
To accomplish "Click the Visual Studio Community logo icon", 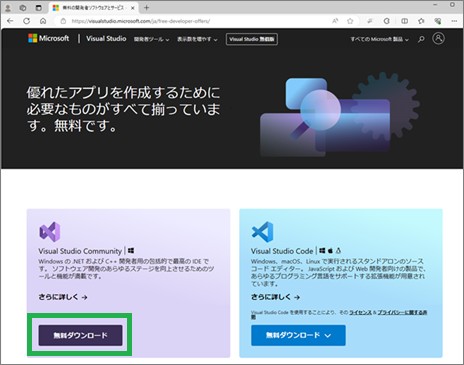I will click(x=50, y=231).
